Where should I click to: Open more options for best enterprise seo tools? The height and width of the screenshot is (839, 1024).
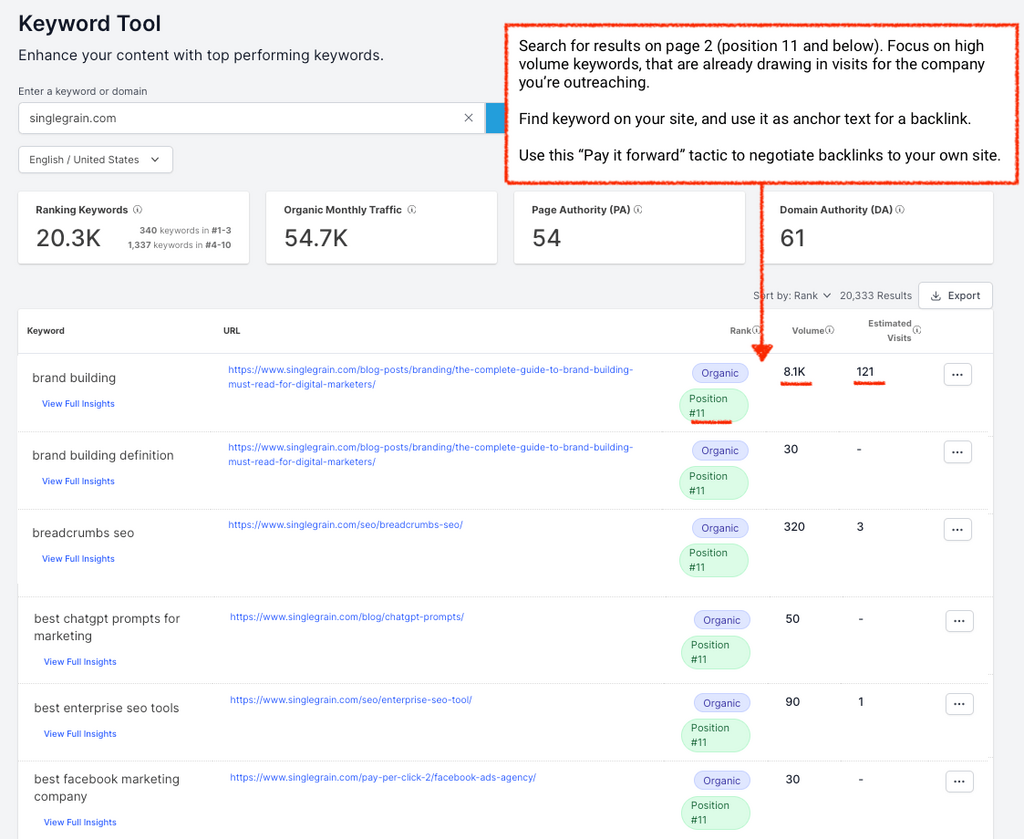pos(959,704)
